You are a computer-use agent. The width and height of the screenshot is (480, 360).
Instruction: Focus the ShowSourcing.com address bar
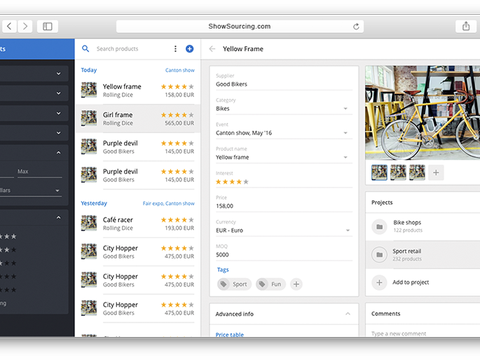[x=240, y=26]
